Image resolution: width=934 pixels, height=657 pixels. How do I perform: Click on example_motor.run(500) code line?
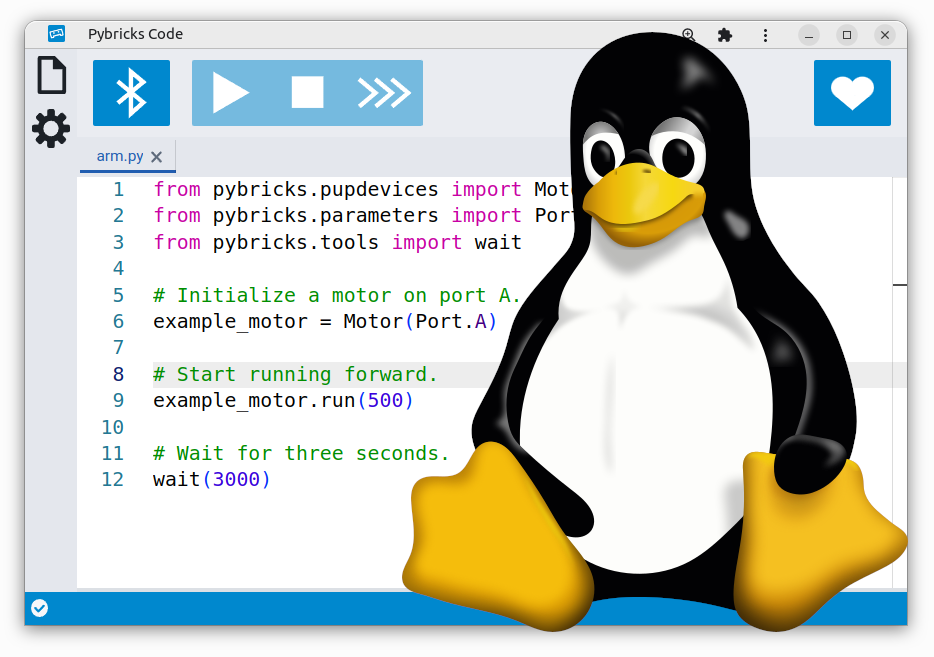(283, 400)
